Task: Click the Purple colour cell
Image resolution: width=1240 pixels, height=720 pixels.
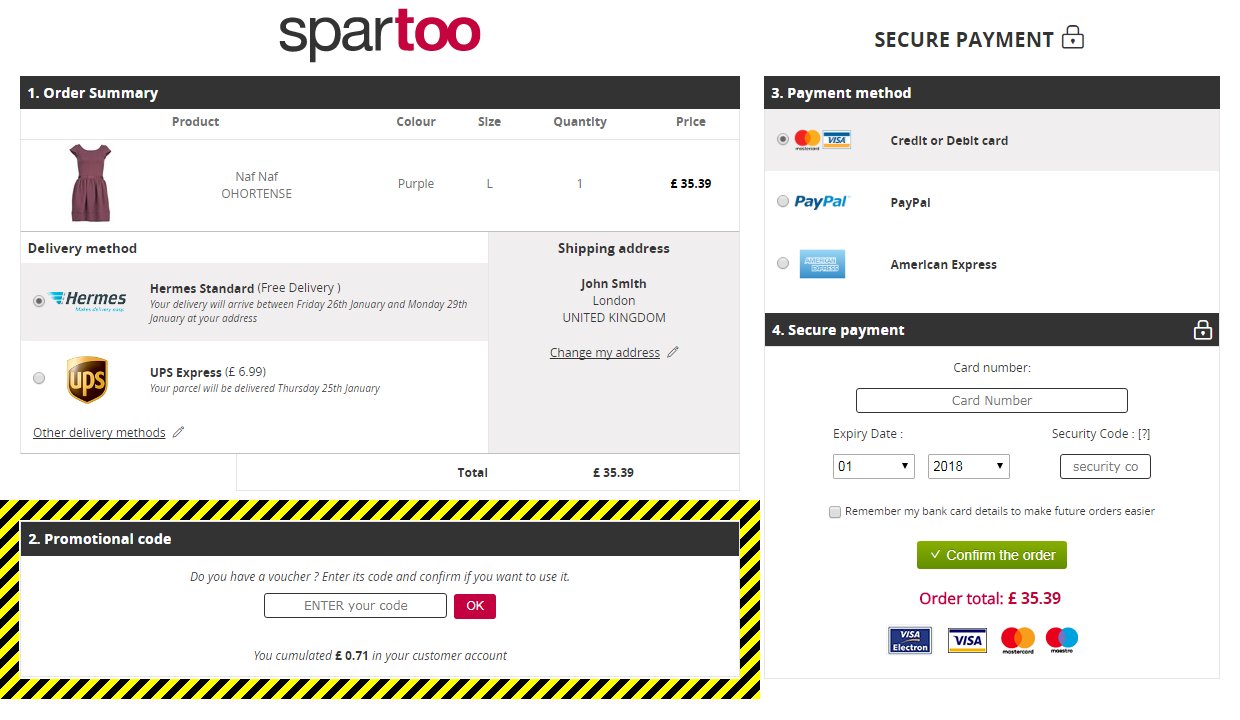Action: point(416,184)
